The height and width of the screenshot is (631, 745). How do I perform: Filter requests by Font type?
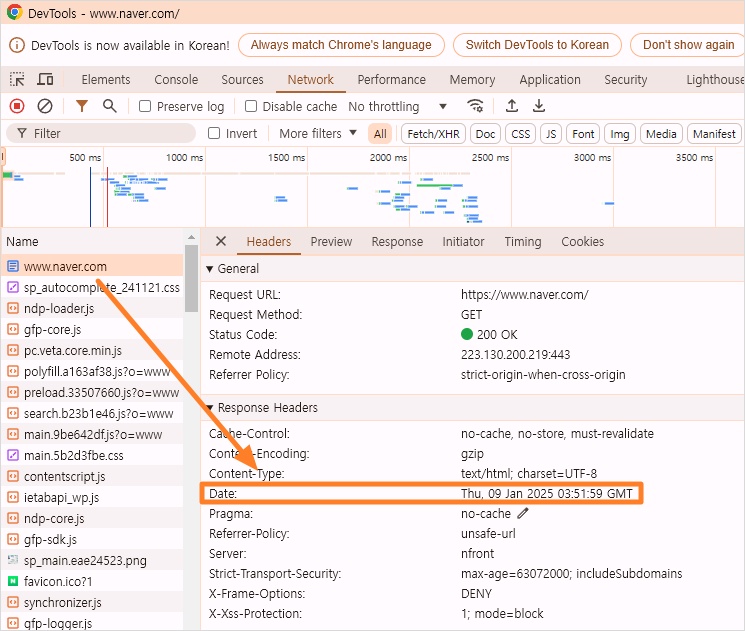pos(583,134)
